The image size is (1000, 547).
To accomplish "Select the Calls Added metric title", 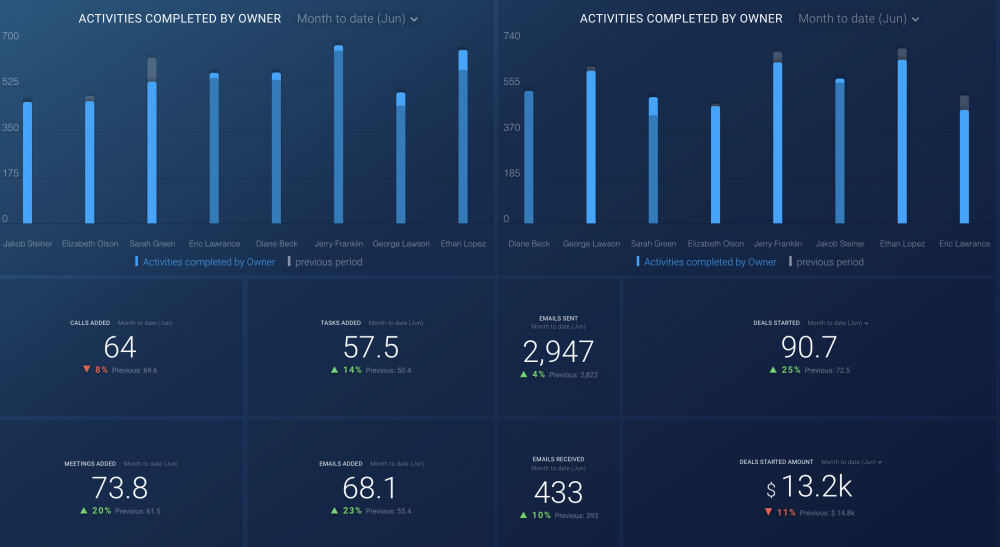I will (90, 323).
